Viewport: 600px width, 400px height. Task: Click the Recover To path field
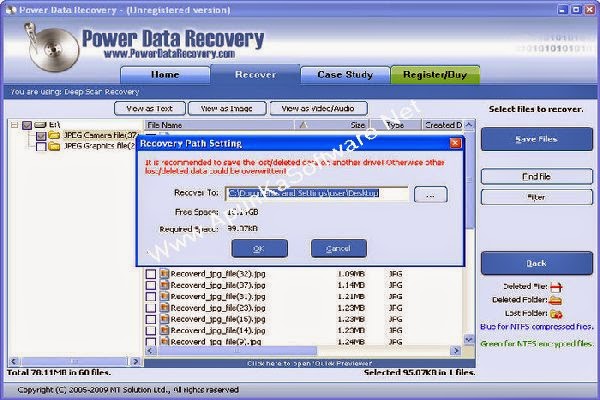(317, 194)
